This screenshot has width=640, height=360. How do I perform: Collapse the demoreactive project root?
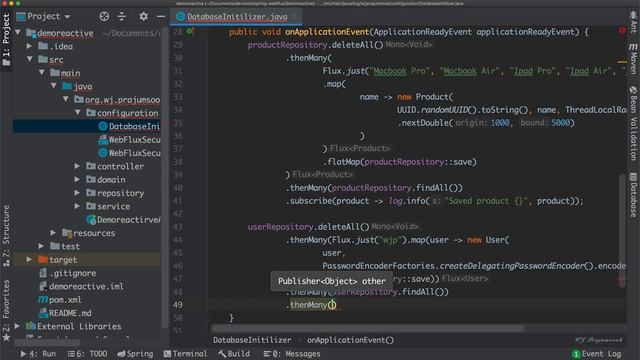point(18,32)
